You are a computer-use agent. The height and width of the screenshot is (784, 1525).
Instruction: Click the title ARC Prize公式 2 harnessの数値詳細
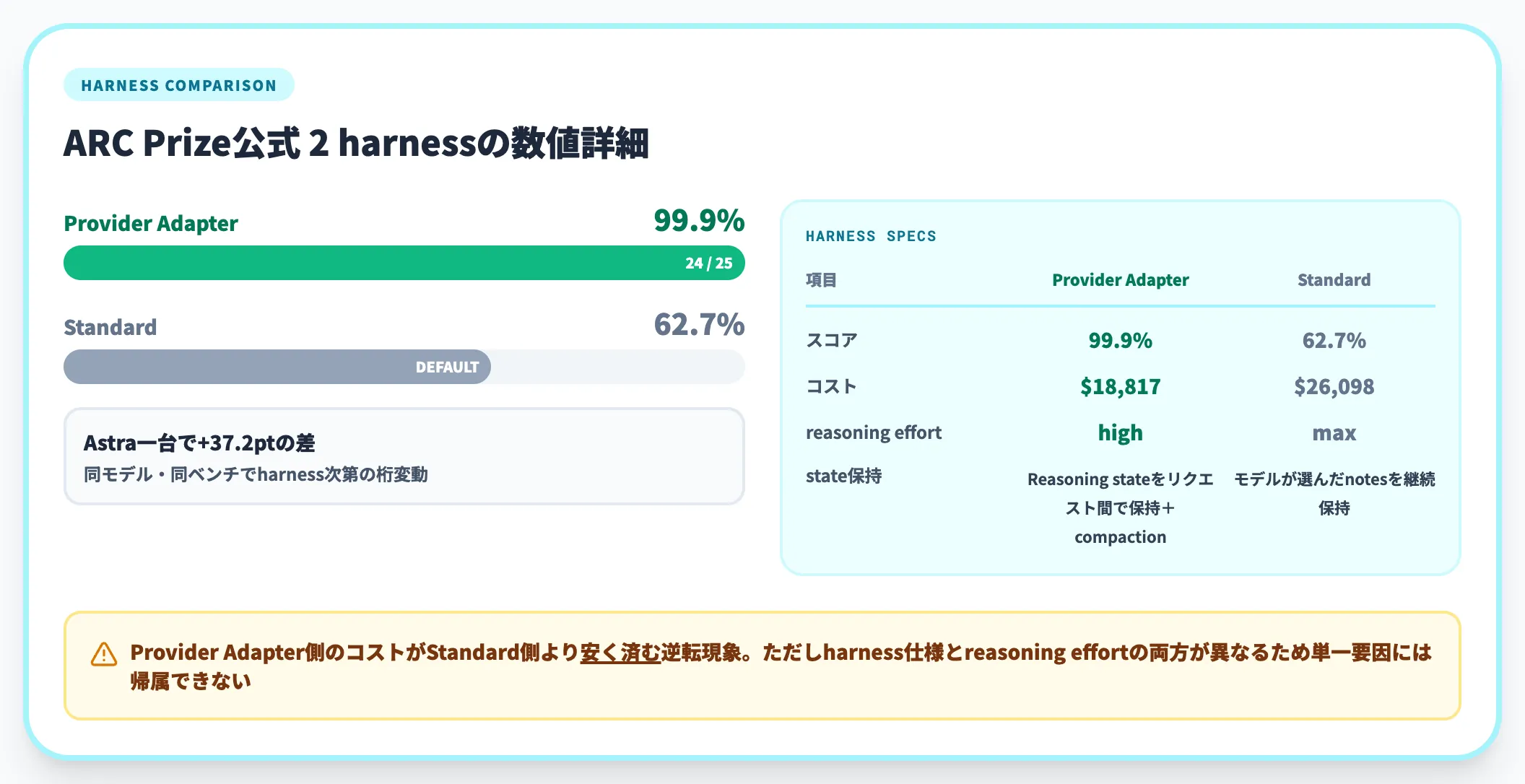356,143
